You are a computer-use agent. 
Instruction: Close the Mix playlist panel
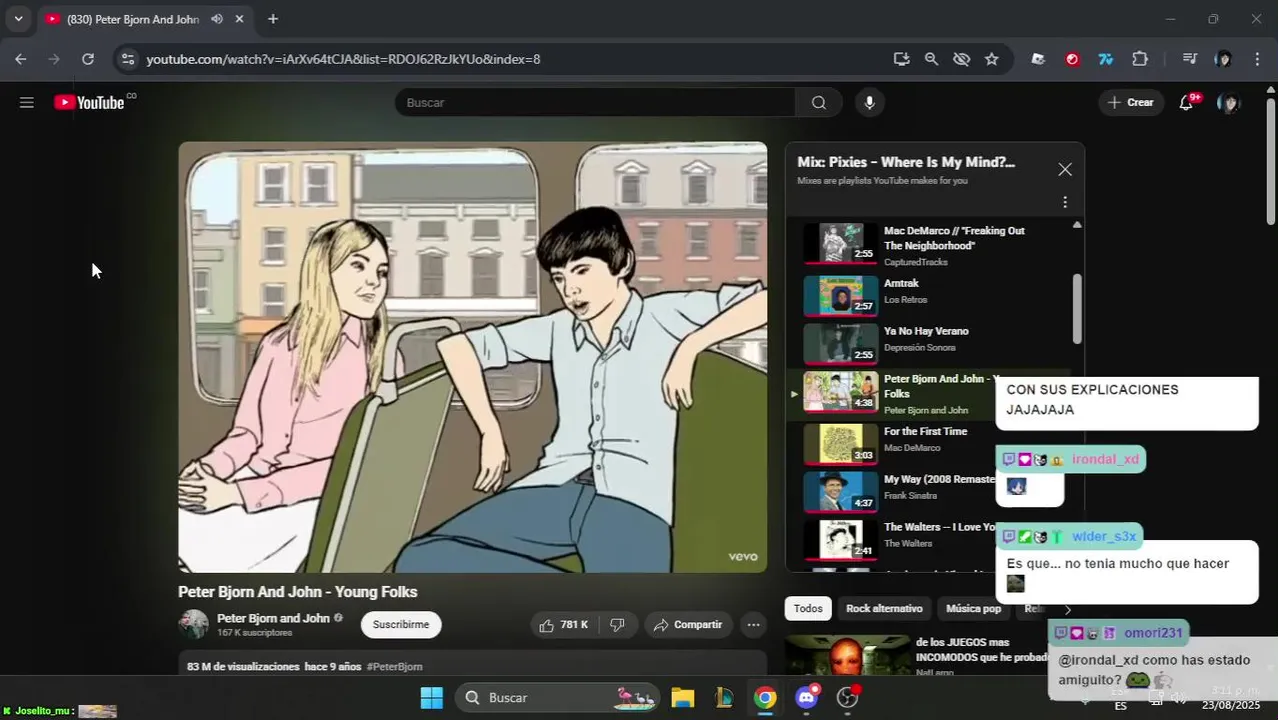click(x=1065, y=170)
